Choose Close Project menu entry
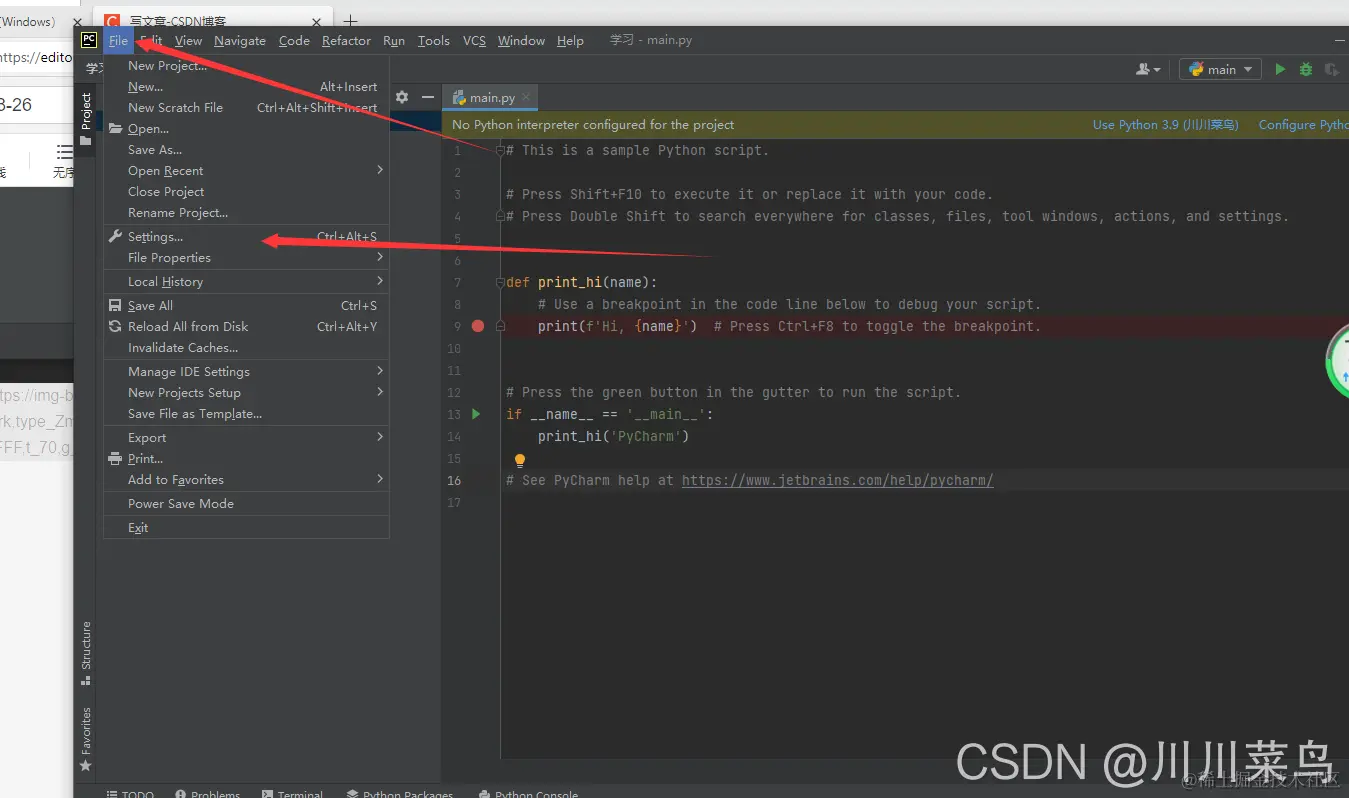The width and height of the screenshot is (1349, 798). 246,191
